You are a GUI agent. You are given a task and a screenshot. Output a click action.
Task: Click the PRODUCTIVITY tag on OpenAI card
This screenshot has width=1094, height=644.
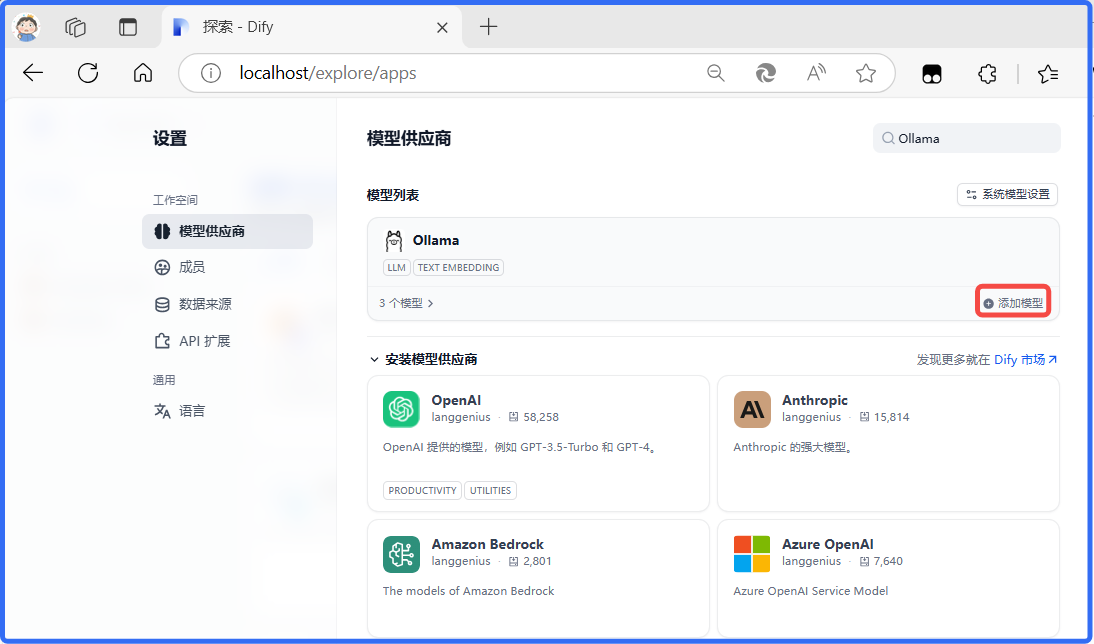click(x=422, y=491)
